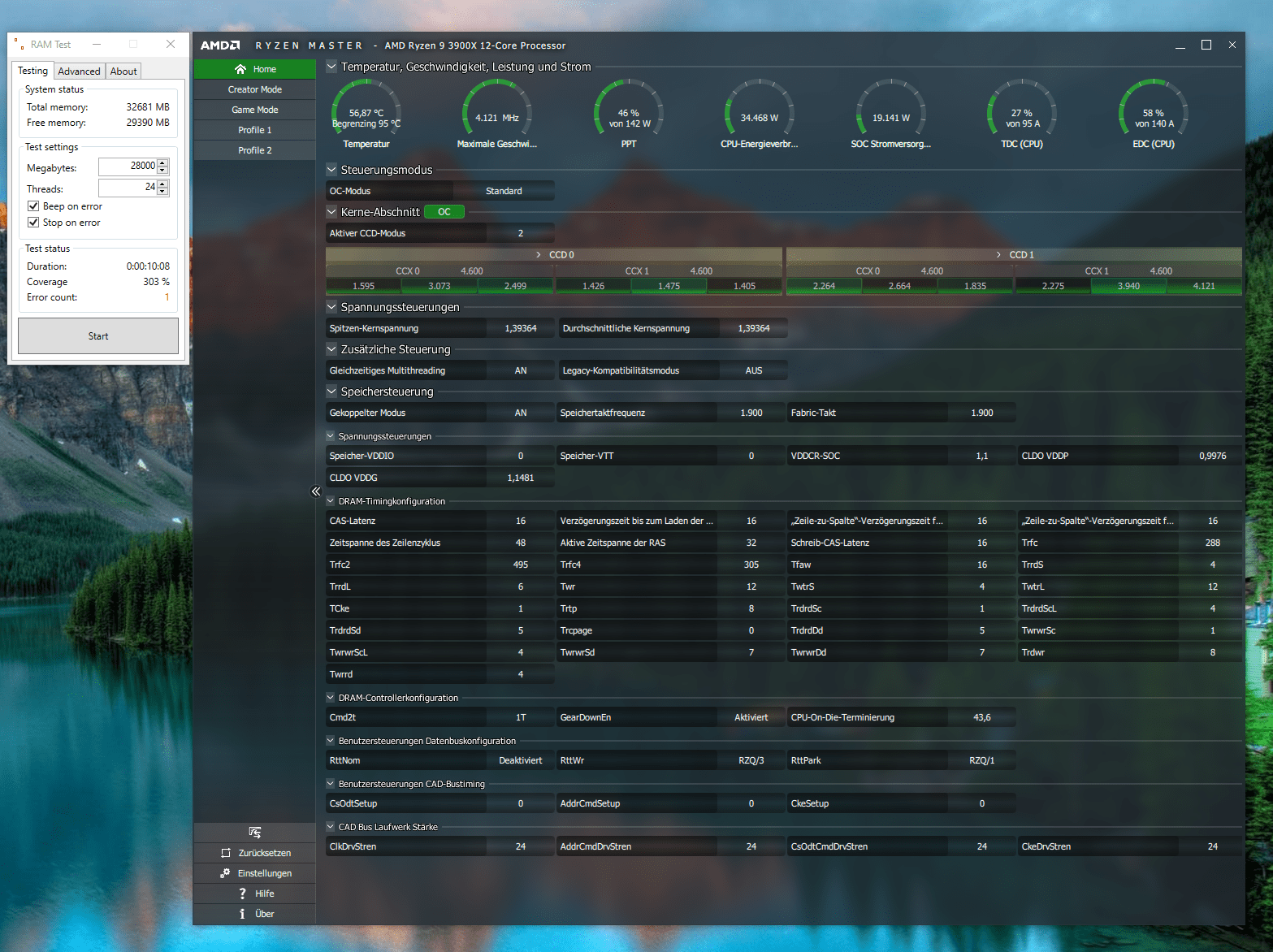
Task: Click the Über label
Action: point(265,914)
